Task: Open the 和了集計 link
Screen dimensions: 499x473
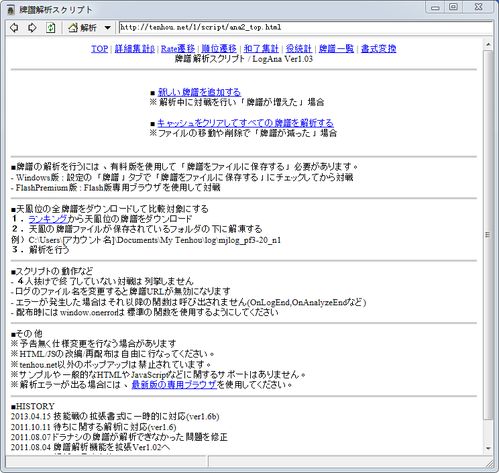Action: pyautogui.click(x=261, y=49)
